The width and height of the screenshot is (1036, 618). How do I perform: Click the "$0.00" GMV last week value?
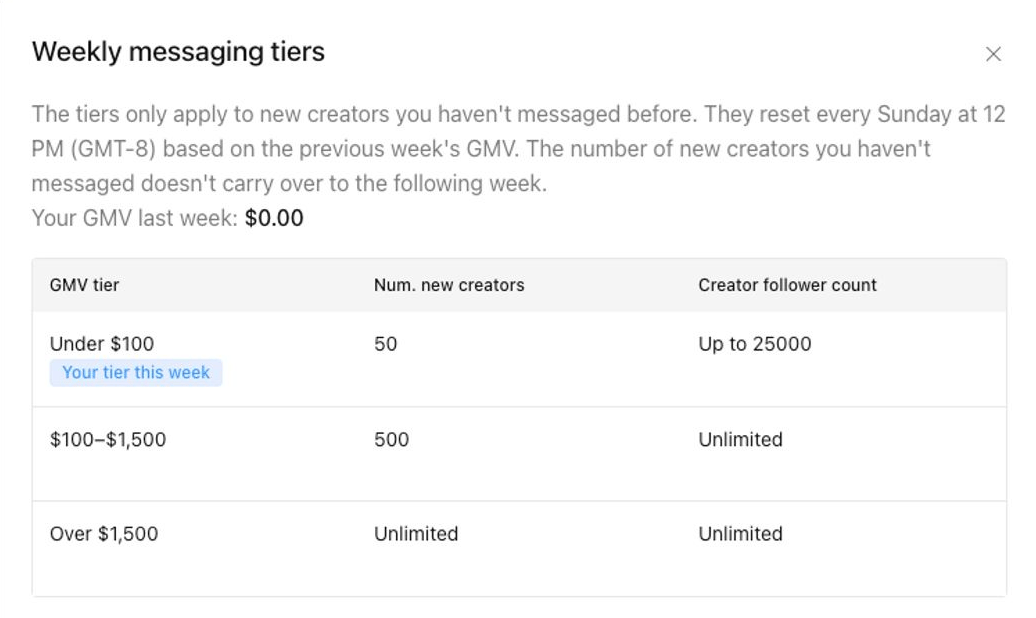(274, 218)
